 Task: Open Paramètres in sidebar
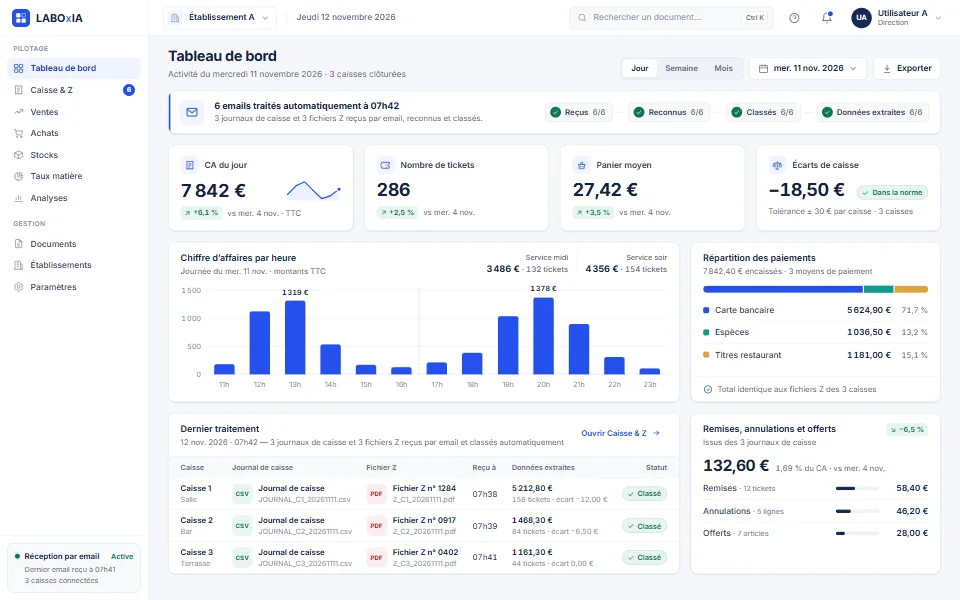click(74, 287)
